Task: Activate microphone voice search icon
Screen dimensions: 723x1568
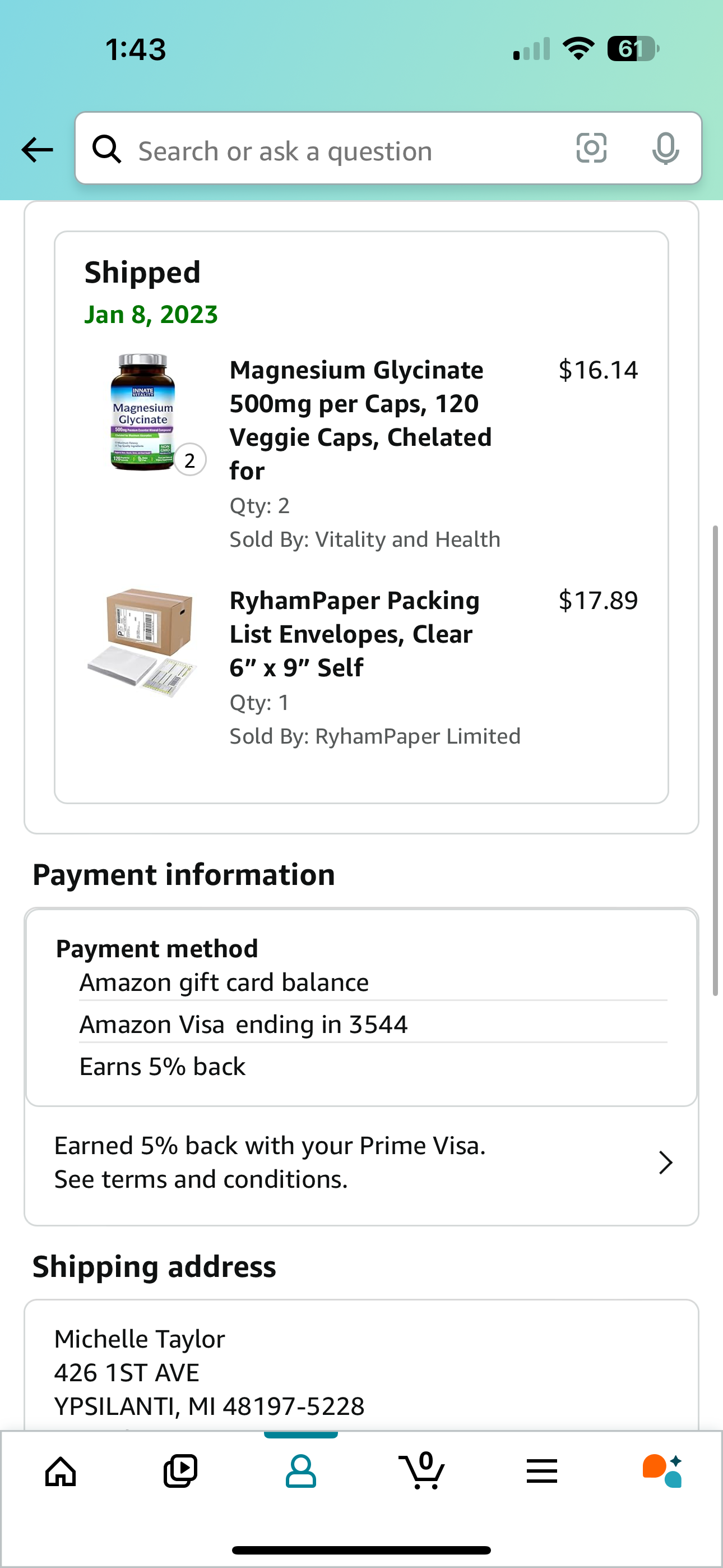Action: point(665,149)
